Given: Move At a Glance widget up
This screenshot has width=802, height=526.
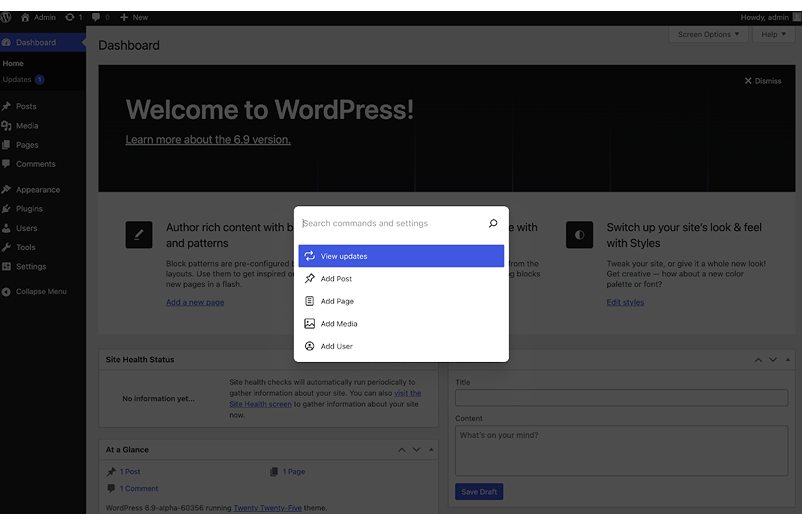Looking at the screenshot, I should tap(402, 450).
